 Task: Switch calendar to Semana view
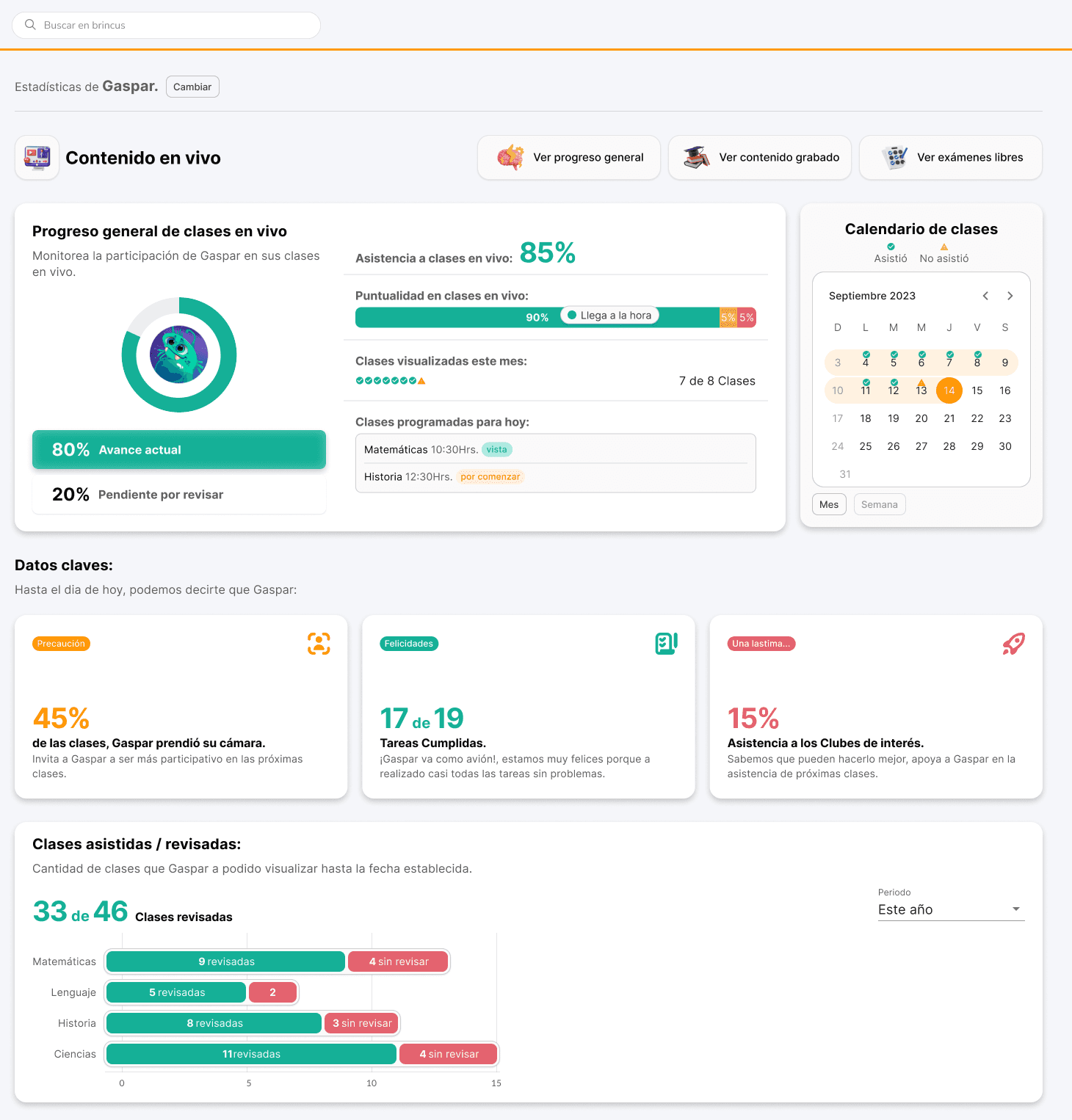tap(880, 504)
